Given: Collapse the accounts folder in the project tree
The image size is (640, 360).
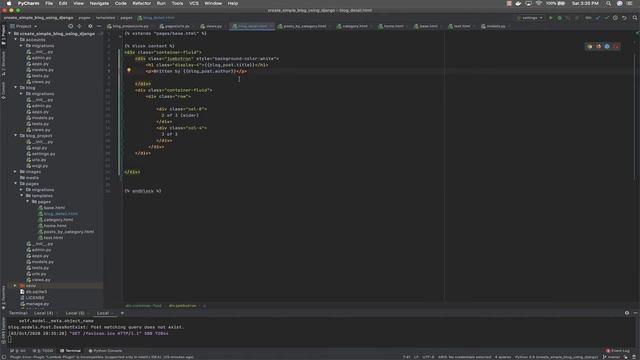Looking at the screenshot, I should 16,40.
